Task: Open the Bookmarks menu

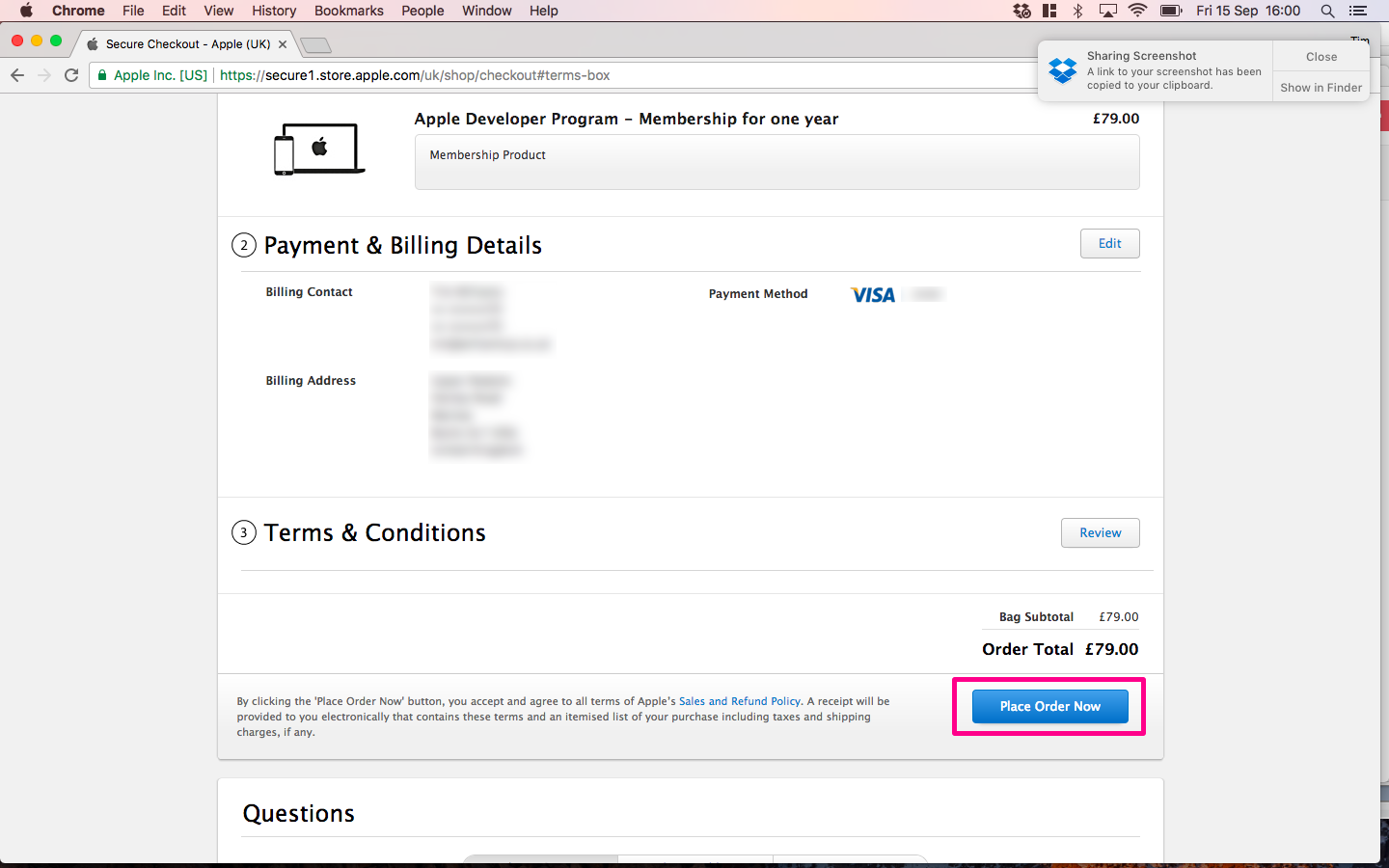Action: click(x=348, y=11)
